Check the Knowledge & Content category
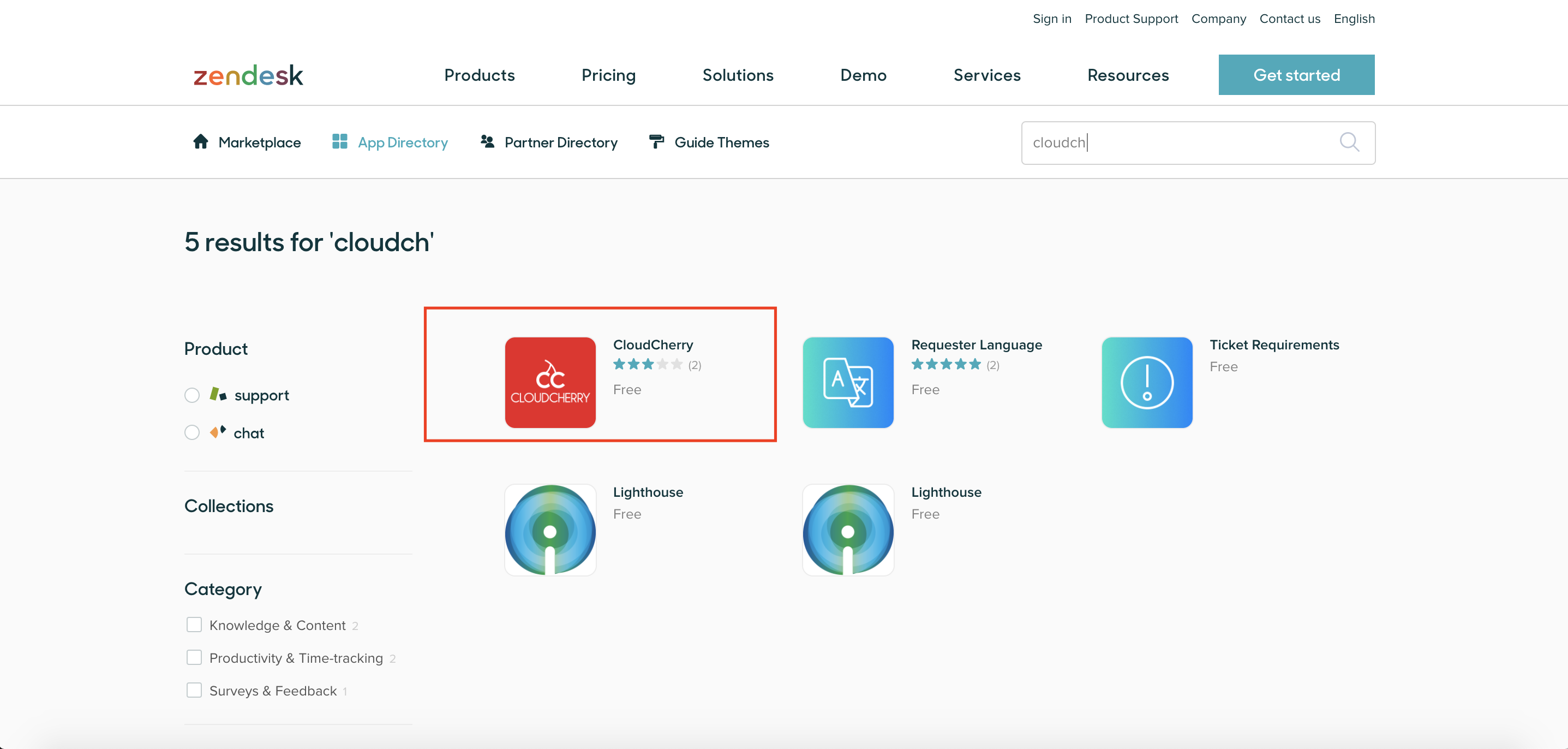This screenshot has height=749, width=1568. [x=194, y=625]
